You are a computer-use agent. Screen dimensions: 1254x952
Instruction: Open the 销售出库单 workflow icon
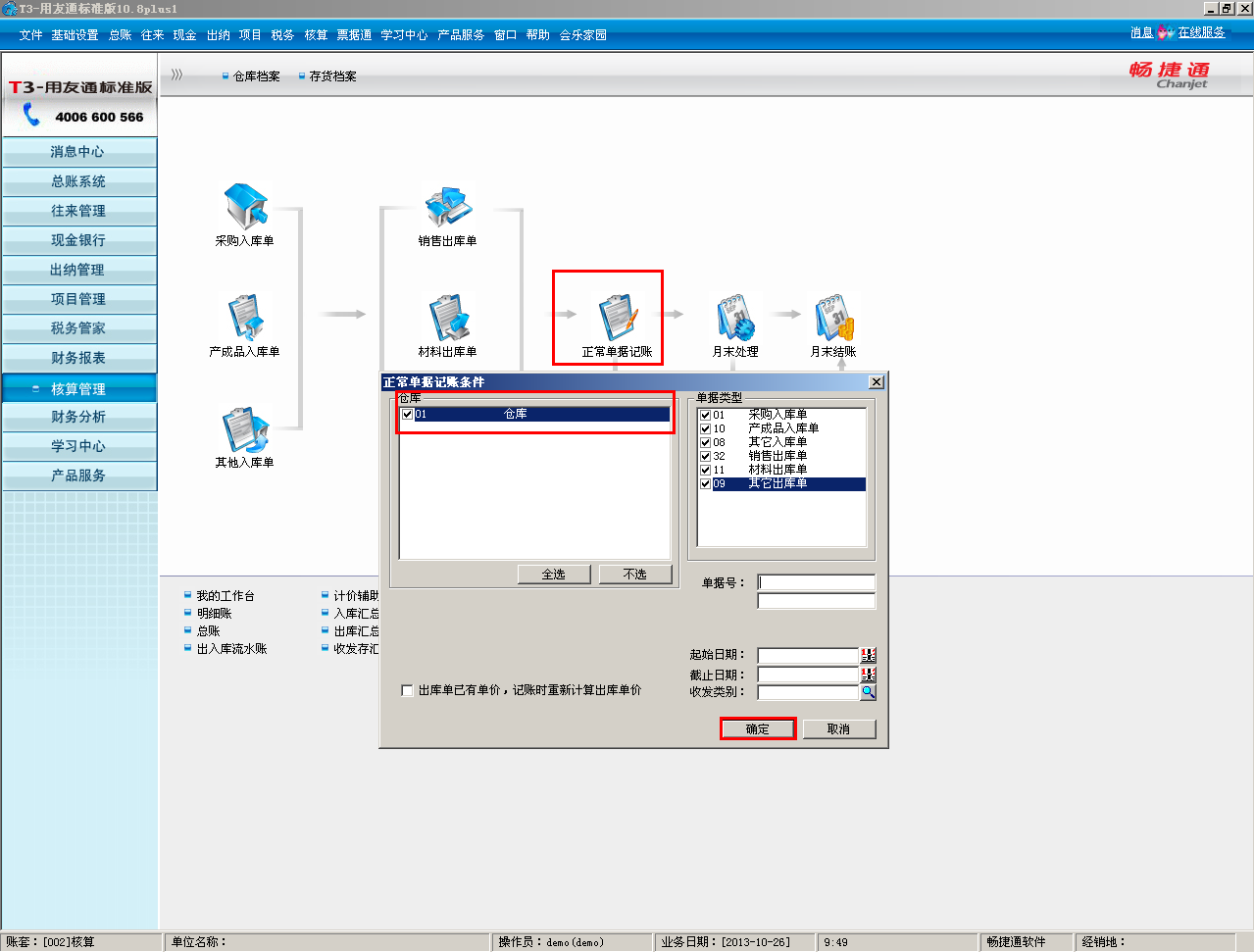(448, 207)
